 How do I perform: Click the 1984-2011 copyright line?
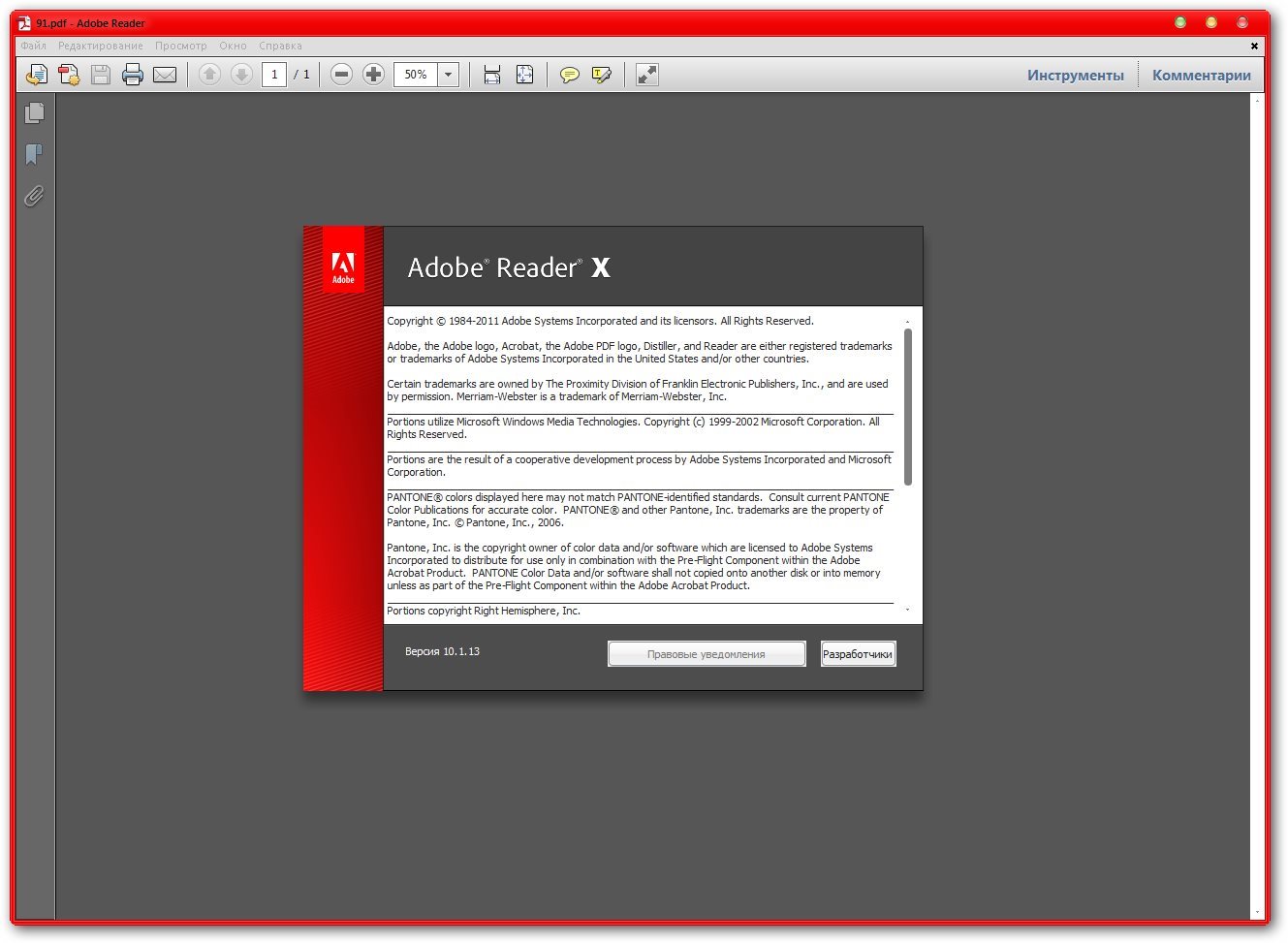pyautogui.click(x=600, y=321)
